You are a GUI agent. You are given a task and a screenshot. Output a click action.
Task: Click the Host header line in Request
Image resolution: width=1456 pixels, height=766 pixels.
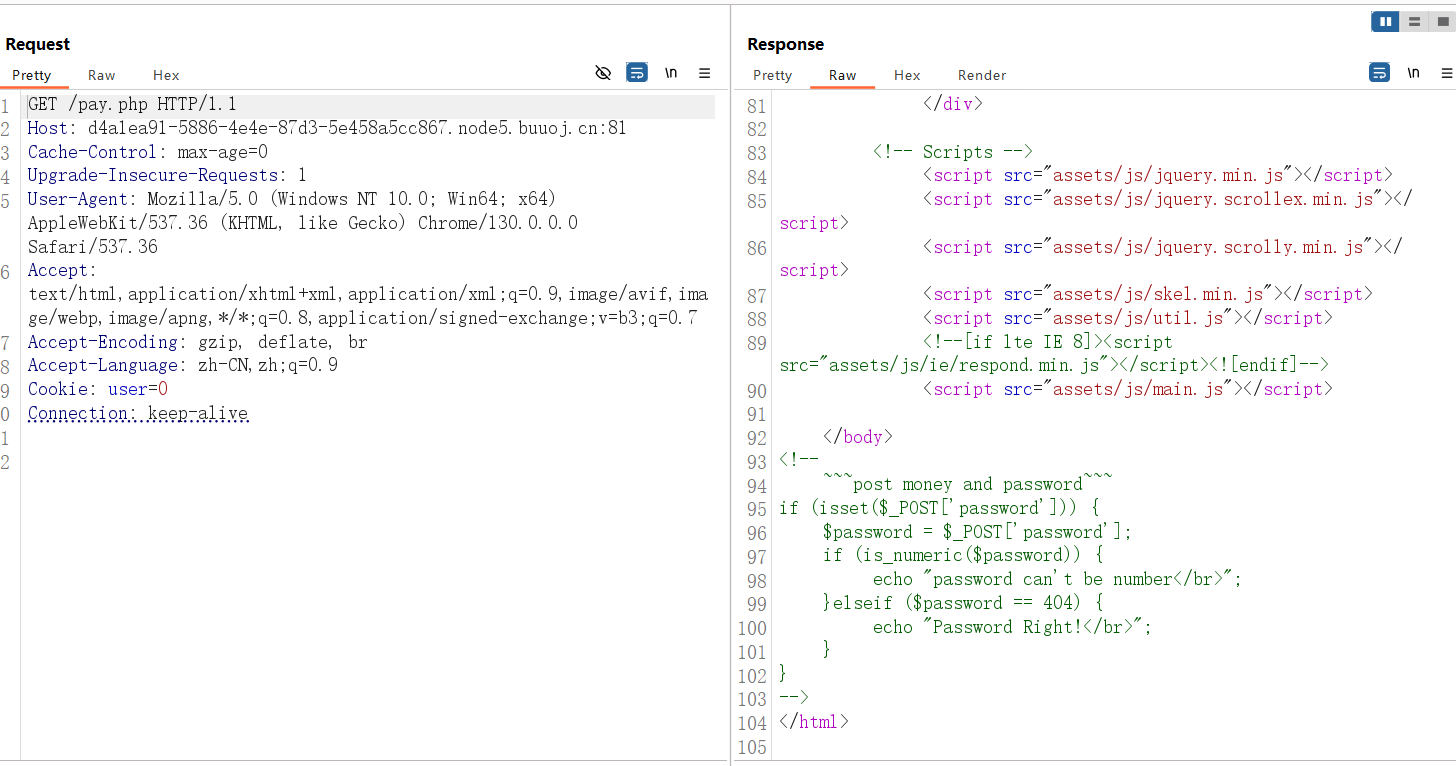(326, 128)
